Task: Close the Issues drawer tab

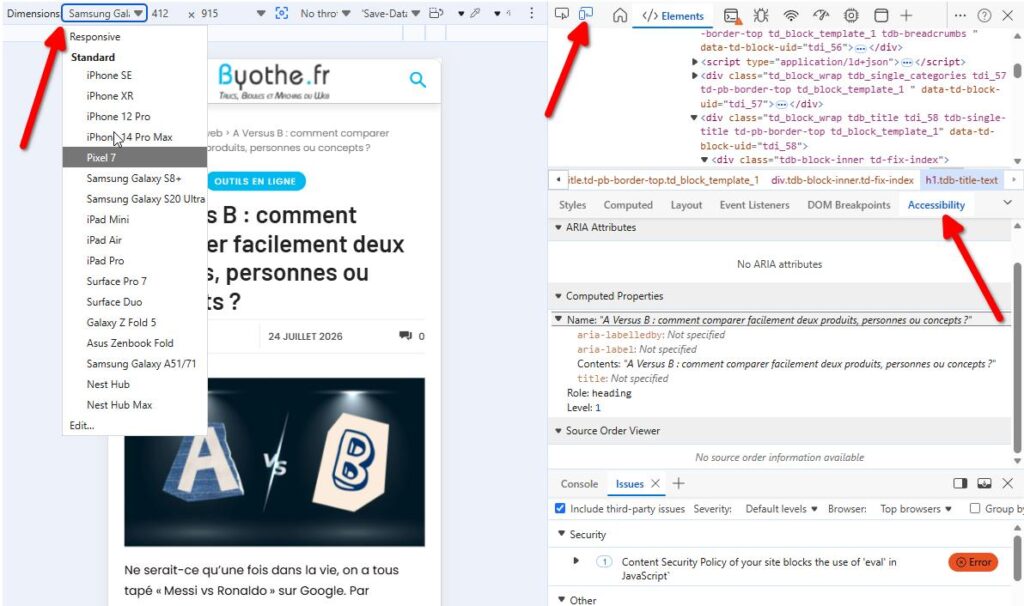Action: pyautogui.click(x=656, y=483)
